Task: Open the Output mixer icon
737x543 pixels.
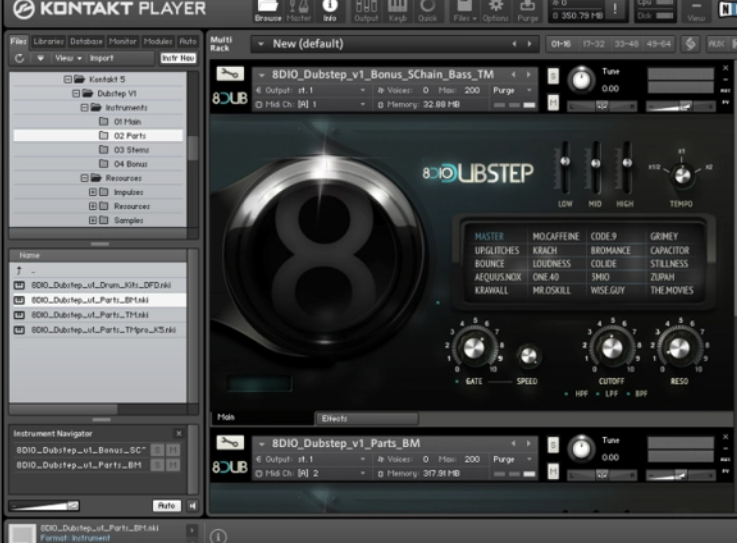Action: 366,10
